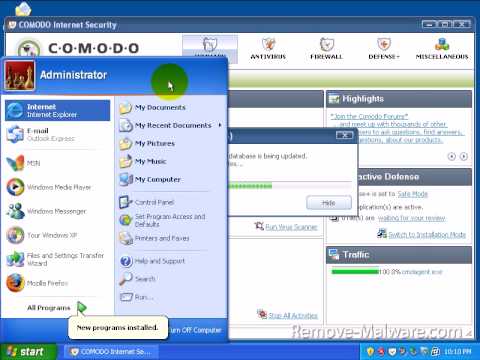This screenshot has width=480, height=360.
Task: Click Turn Off Computer
Action: (x=195, y=330)
